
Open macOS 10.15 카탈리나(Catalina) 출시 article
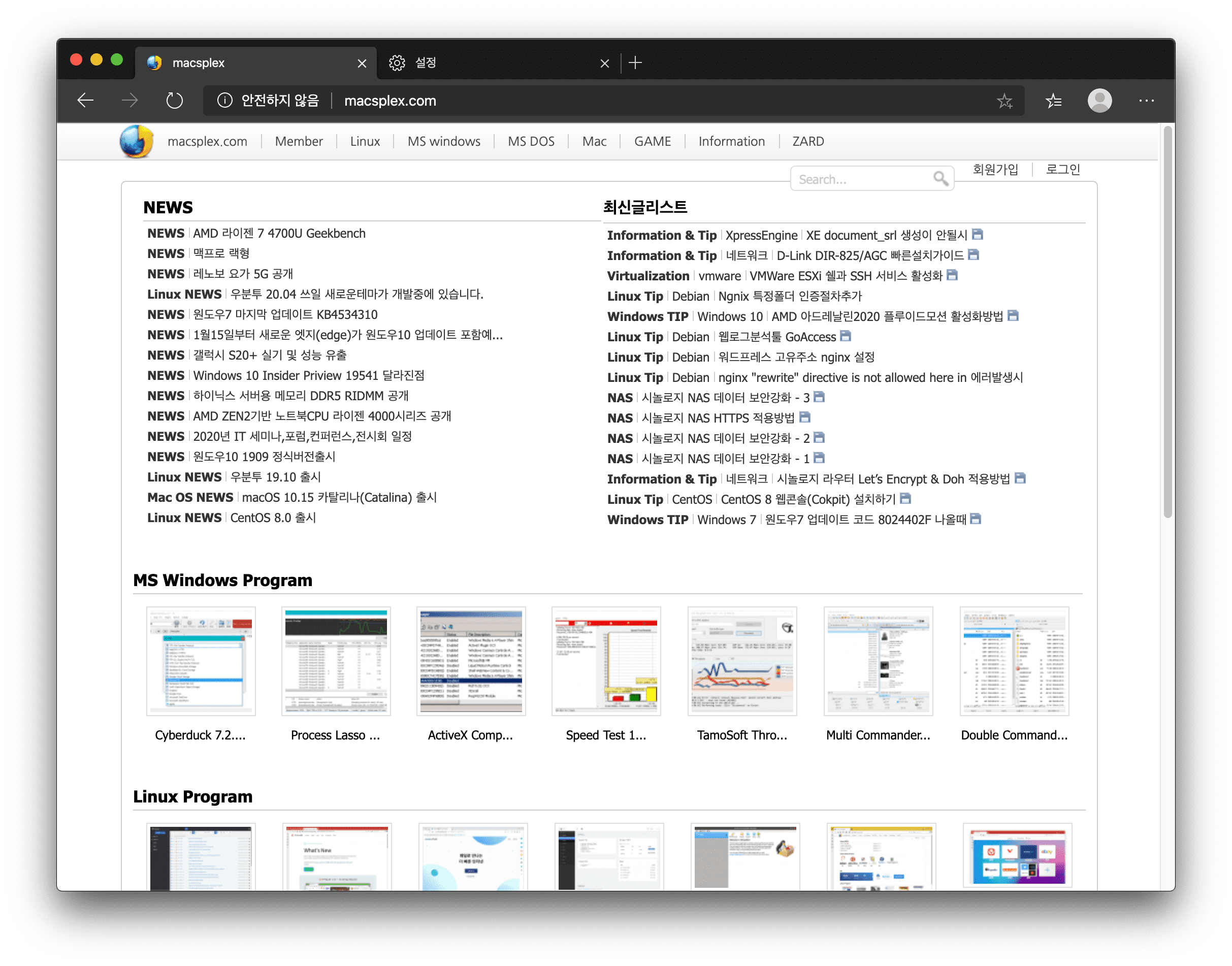339,498
